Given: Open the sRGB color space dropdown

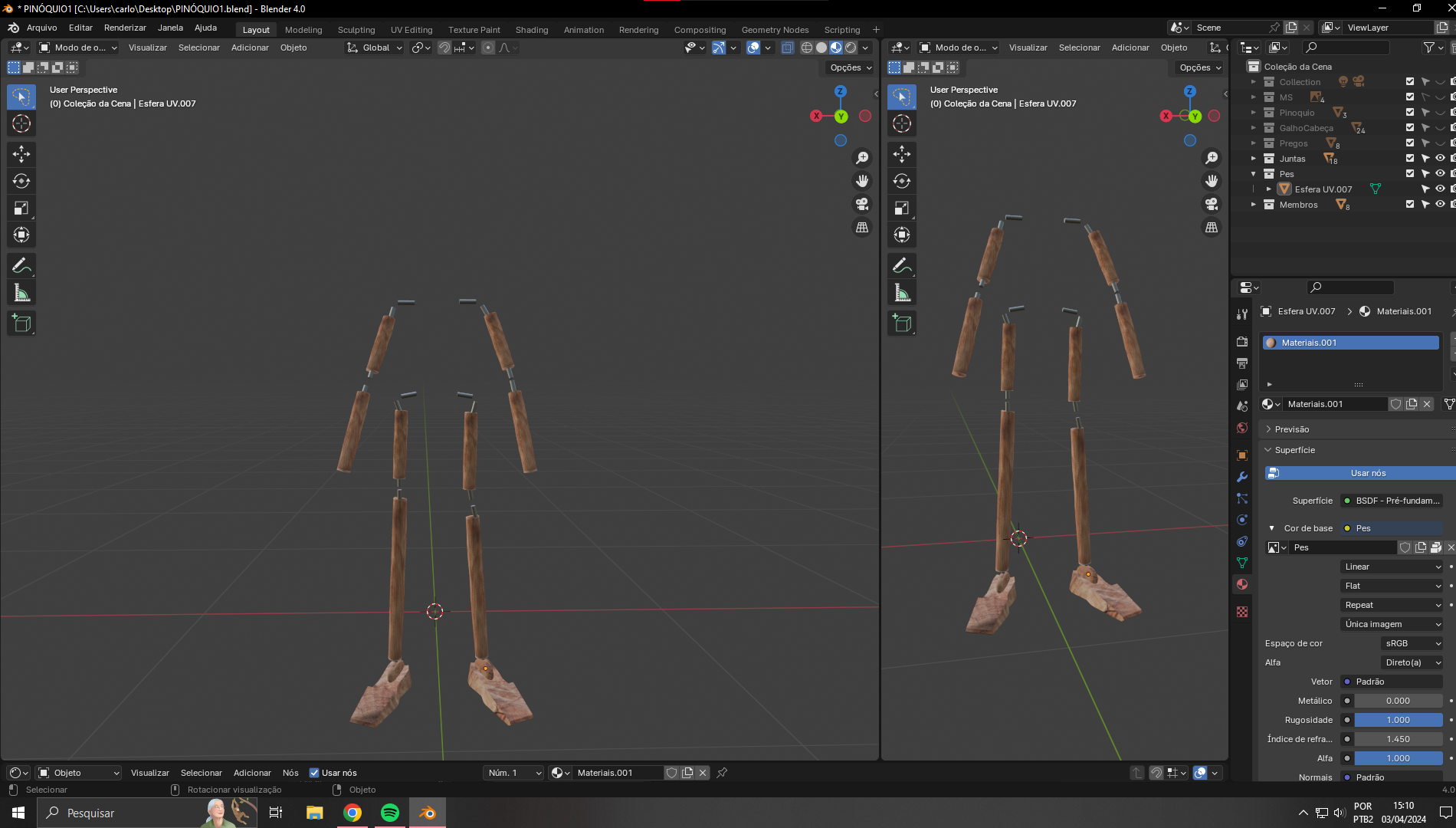Looking at the screenshot, I should point(1412,643).
